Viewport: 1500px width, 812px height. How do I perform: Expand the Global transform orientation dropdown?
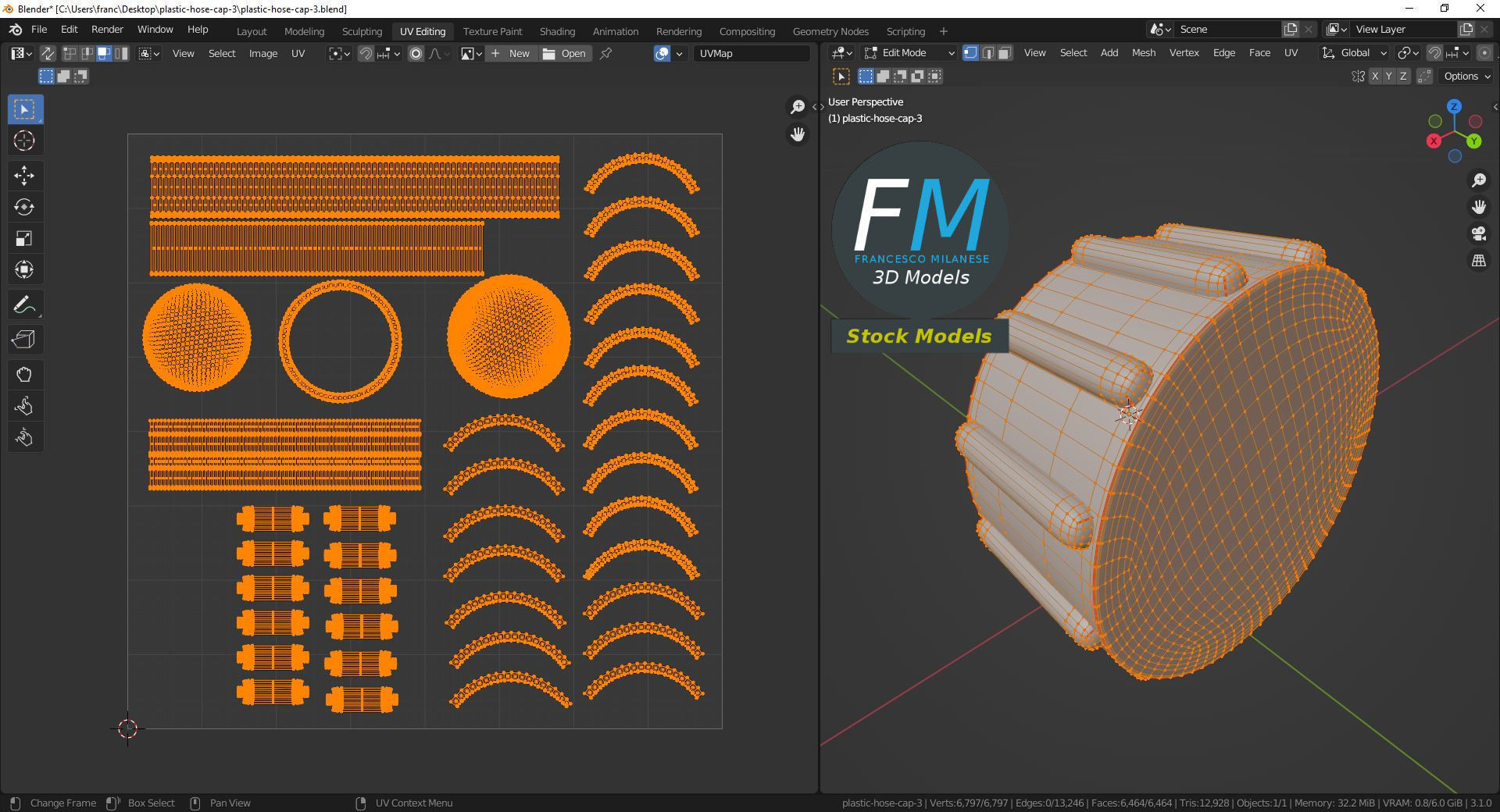1354,53
